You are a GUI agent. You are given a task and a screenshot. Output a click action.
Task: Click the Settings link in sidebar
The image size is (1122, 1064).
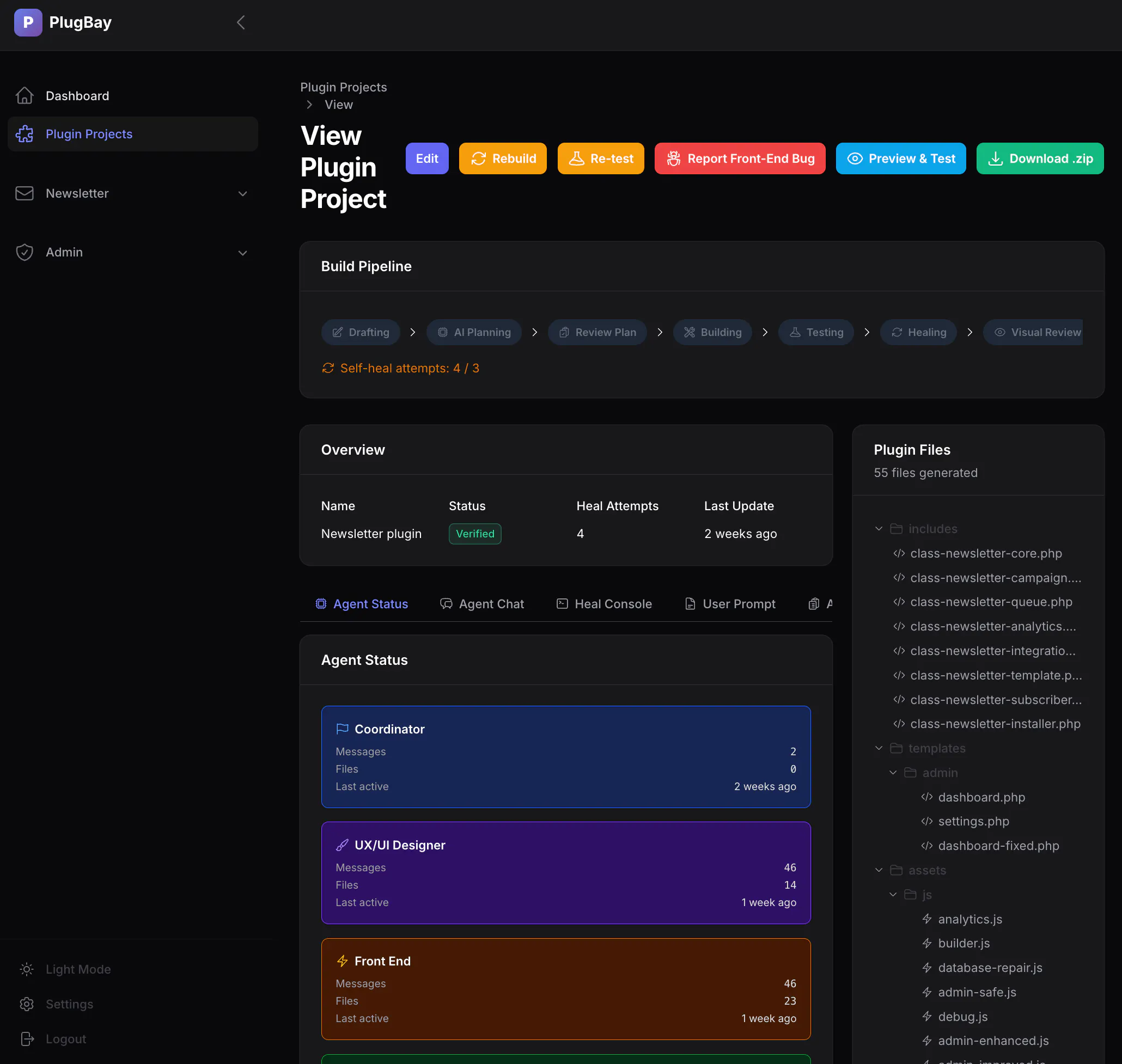coord(69,1004)
